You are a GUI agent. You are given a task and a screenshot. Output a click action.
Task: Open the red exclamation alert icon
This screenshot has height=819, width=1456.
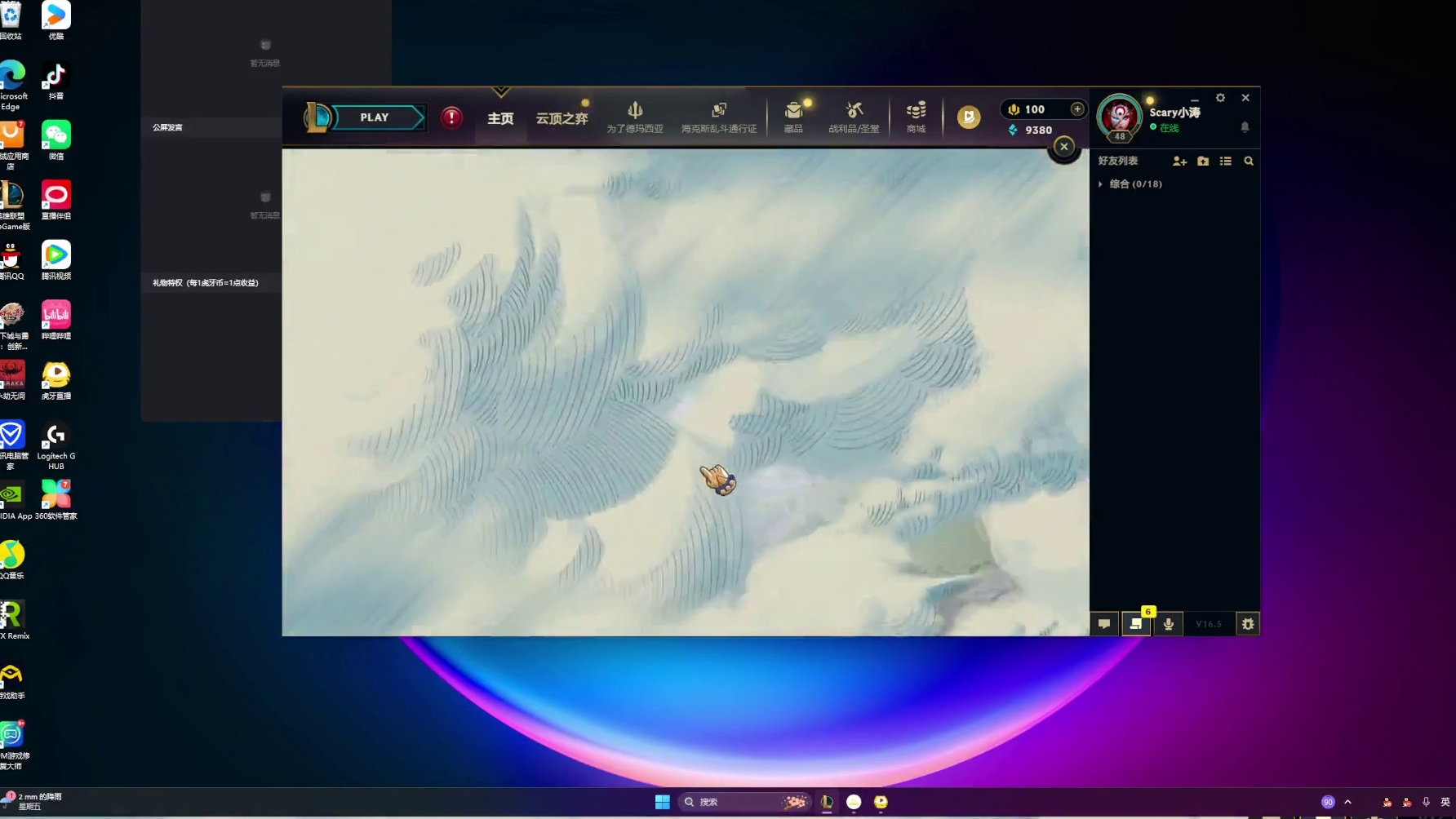(x=451, y=117)
